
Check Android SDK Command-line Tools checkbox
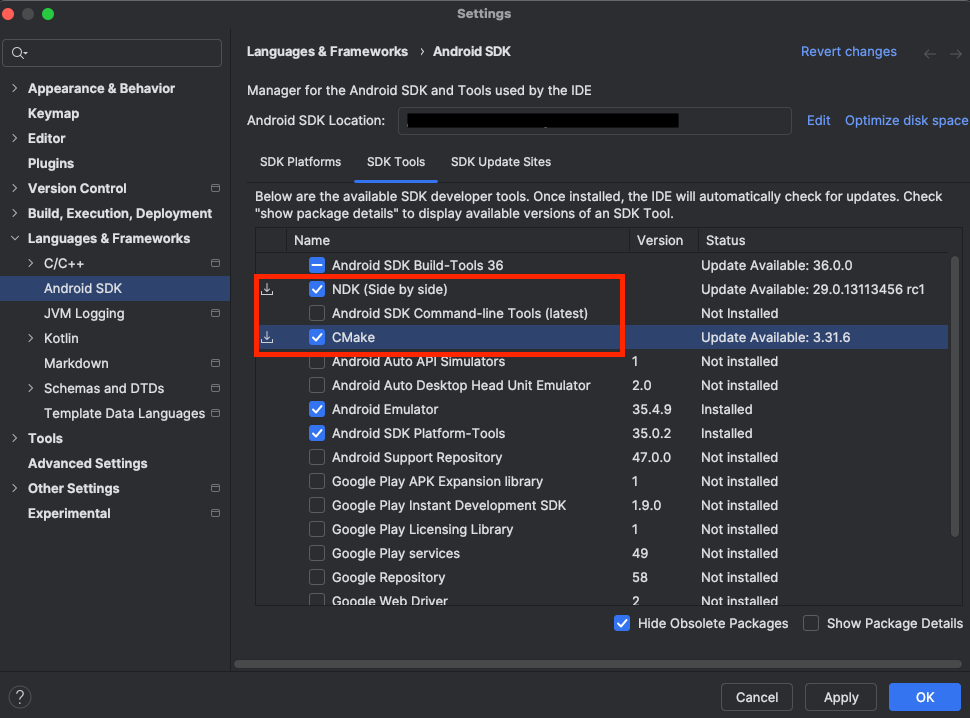click(x=317, y=313)
